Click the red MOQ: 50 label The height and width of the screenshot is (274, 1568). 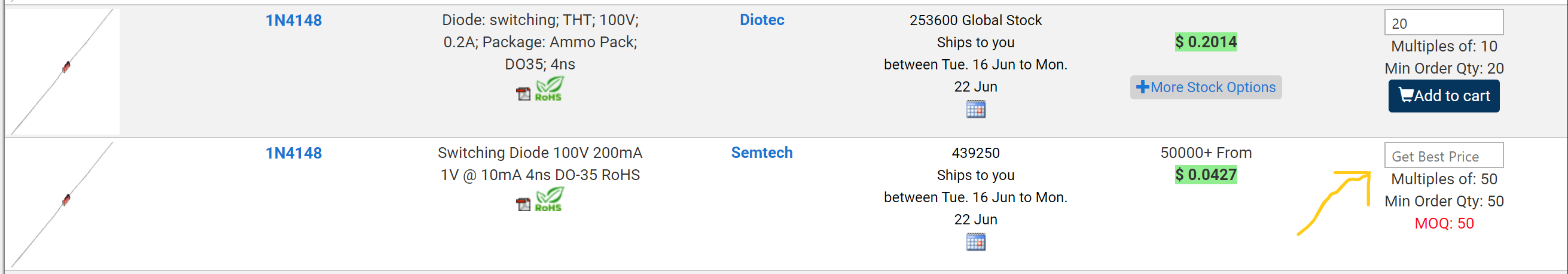point(1443,224)
